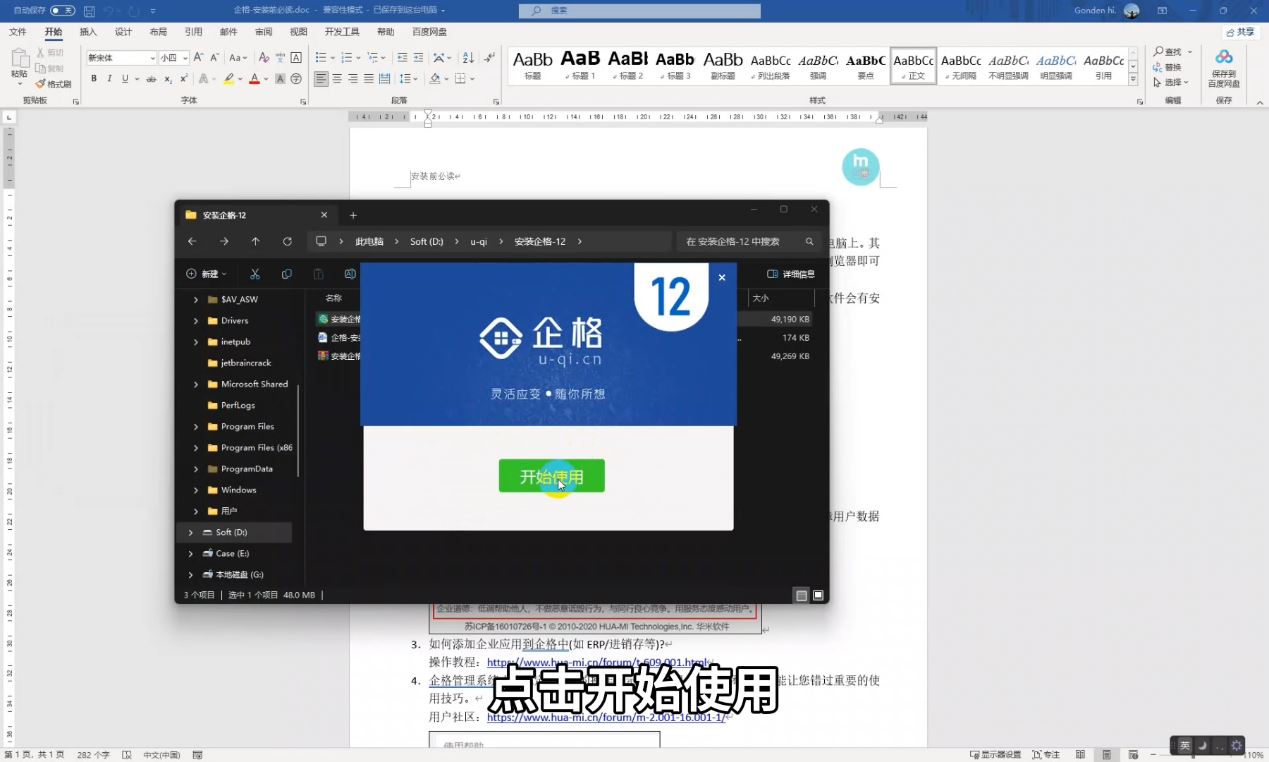Select the 无间隔 style
The width and height of the screenshot is (1269, 762).
(961, 65)
